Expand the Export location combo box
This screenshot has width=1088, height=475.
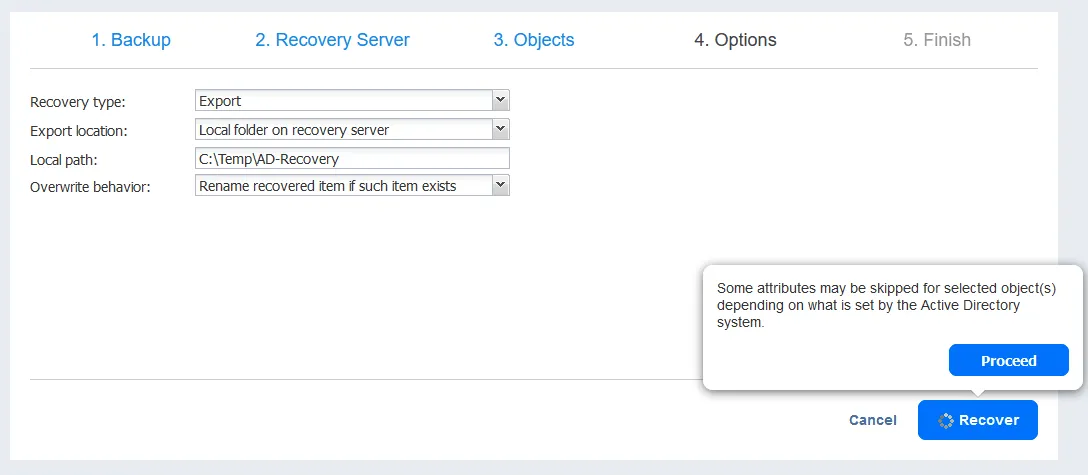coord(344,129)
